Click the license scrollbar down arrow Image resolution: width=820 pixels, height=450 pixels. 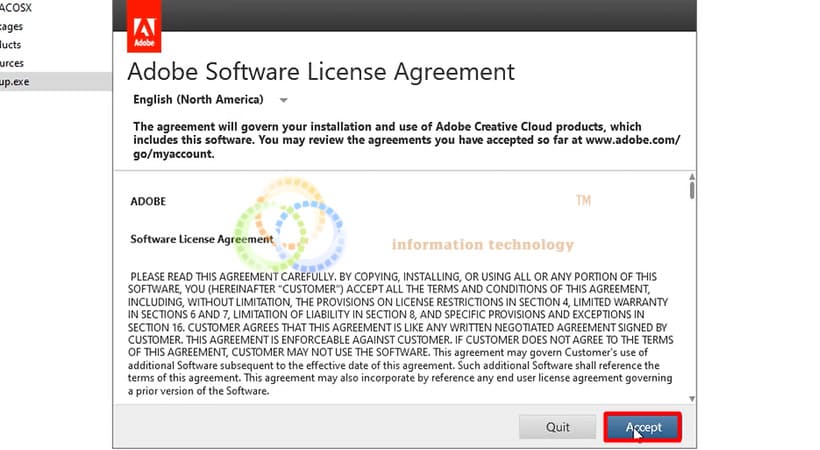pyautogui.click(x=692, y=399)
